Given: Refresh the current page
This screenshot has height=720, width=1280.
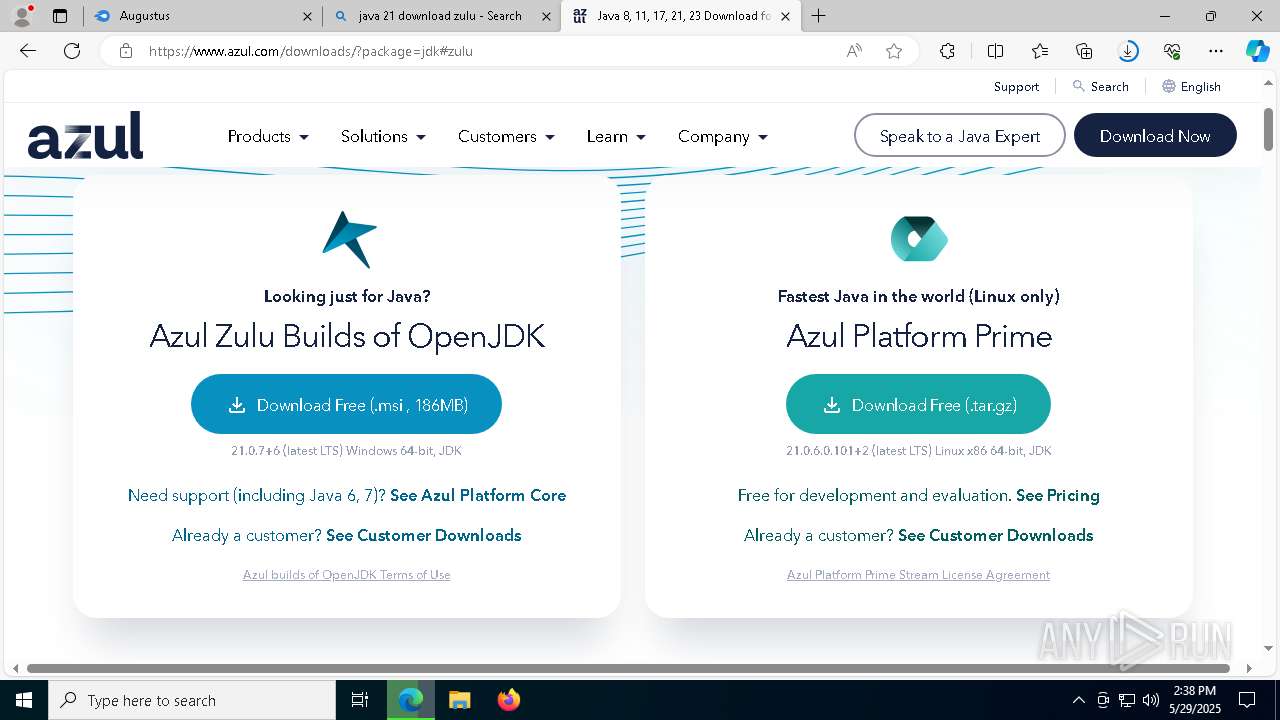Looking at the screenshot, I should [x=72, y=51].
